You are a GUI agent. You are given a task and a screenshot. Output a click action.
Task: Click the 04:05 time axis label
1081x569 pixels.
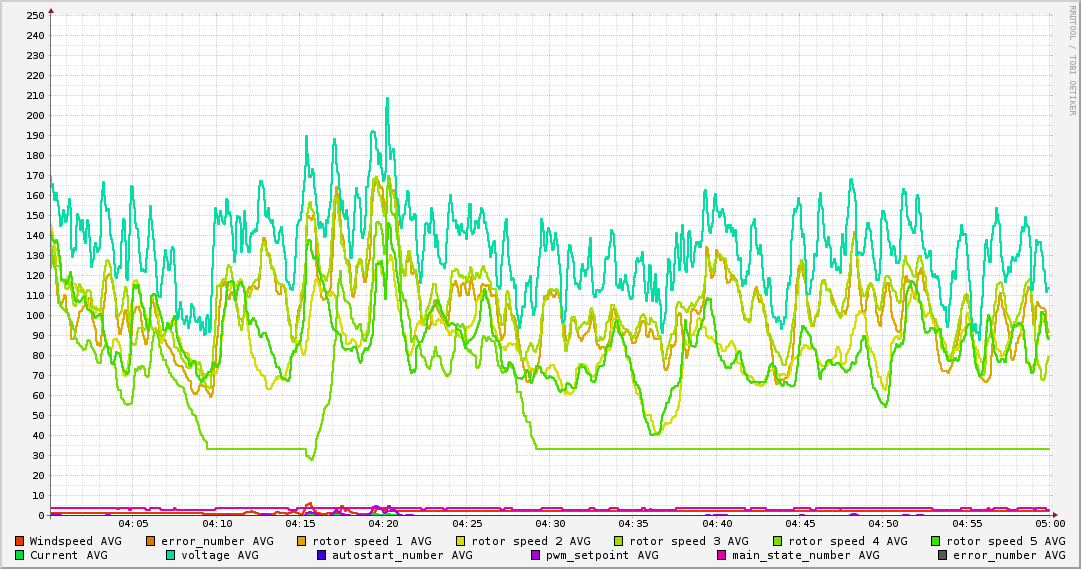click(133, 523)
